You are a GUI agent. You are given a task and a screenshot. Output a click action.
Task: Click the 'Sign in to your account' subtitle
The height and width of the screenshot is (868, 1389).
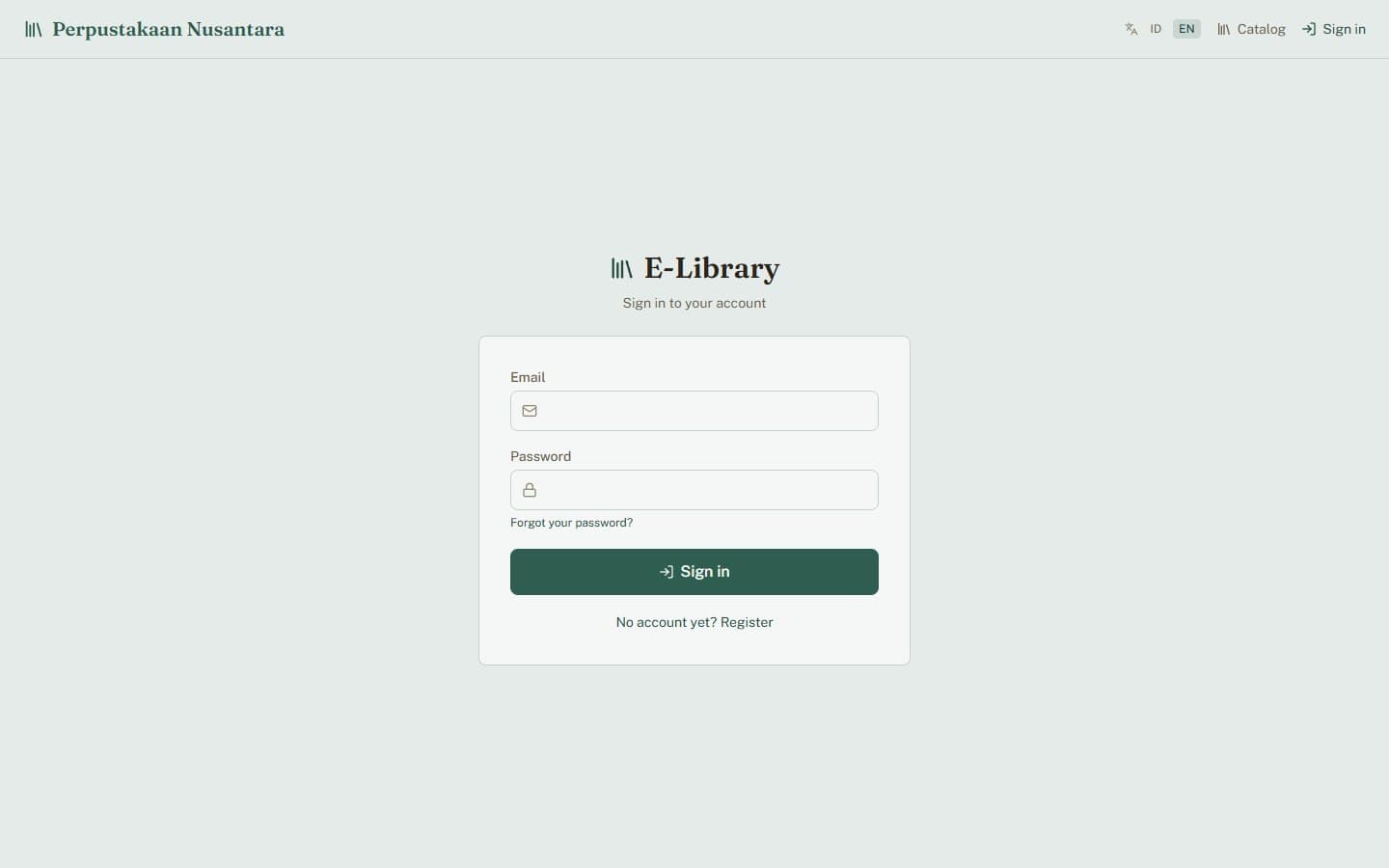(694, 303)
